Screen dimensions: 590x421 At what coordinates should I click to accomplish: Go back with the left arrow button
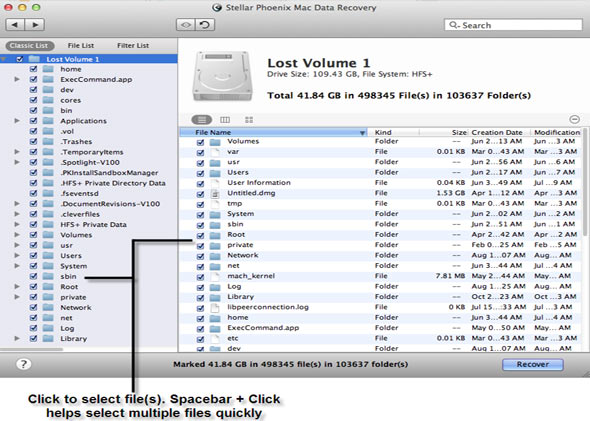tap(15, 25)
